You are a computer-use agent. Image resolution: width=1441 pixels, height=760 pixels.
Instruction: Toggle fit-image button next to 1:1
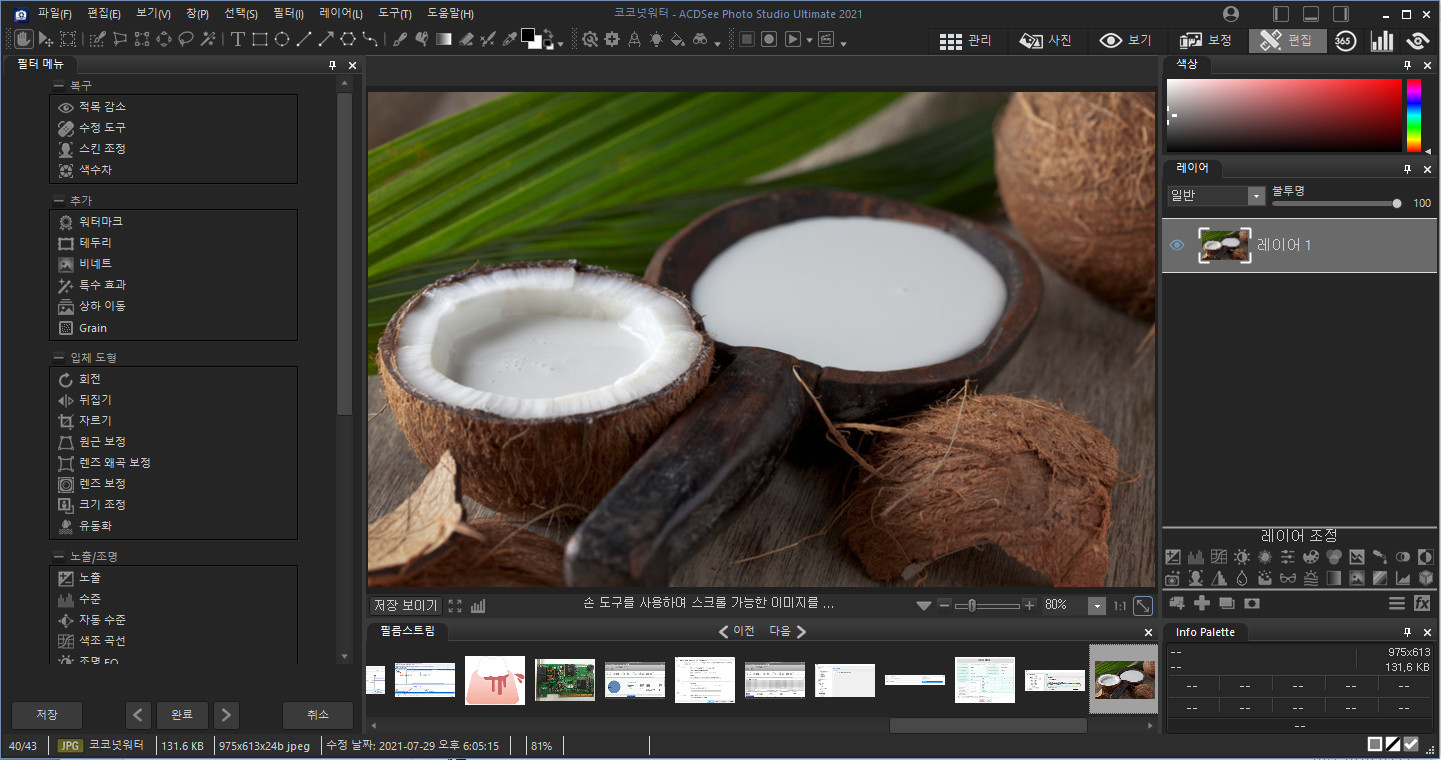pos(1143,606)
